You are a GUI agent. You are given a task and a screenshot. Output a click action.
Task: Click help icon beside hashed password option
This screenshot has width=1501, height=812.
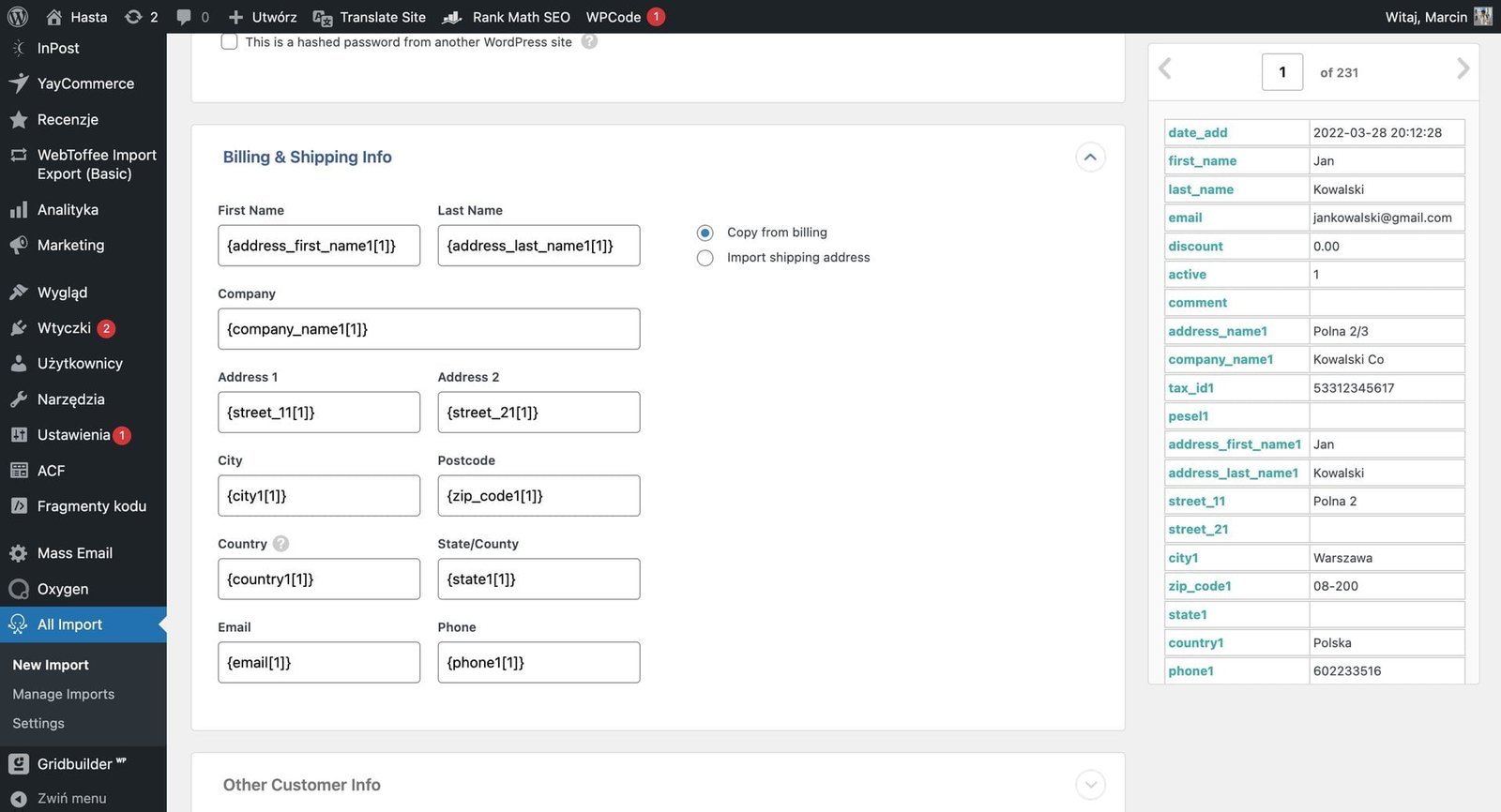click(x=589, y=41)
